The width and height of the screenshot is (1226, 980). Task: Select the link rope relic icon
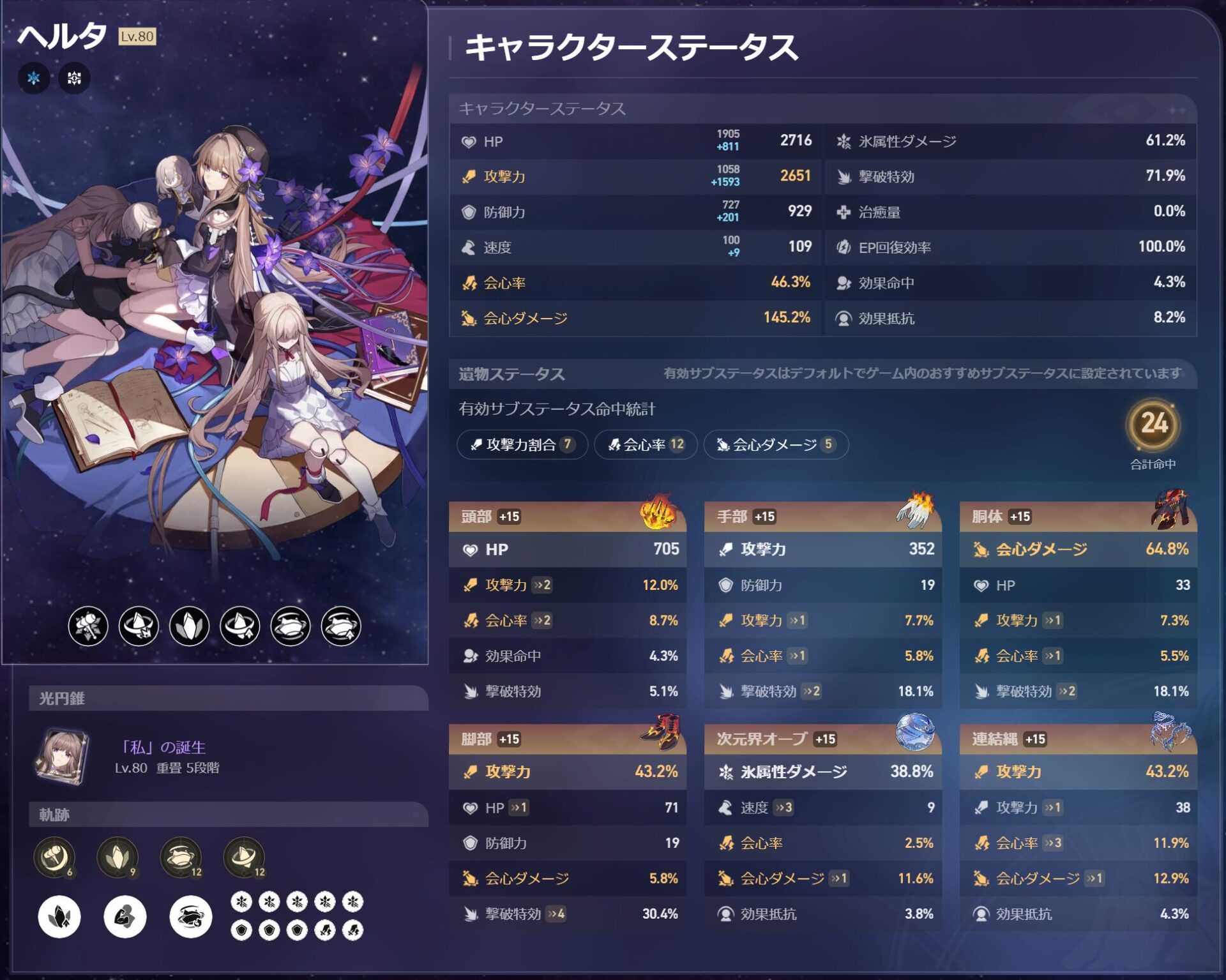point(1170,732)
